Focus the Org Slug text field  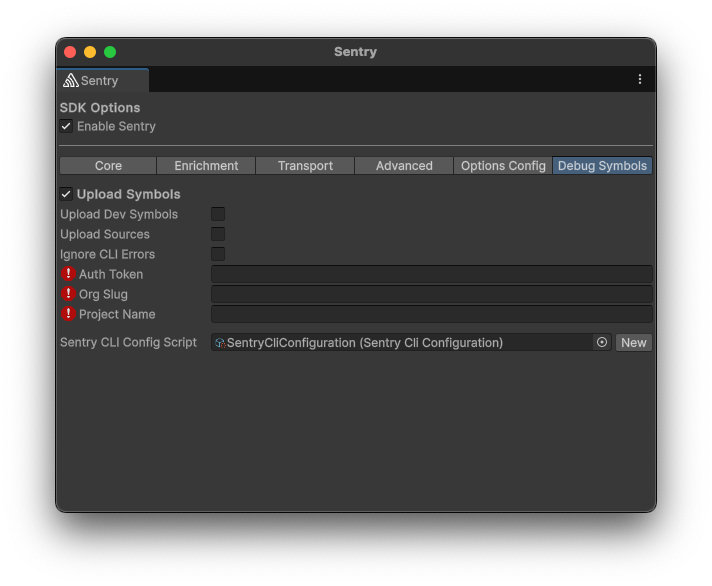click(431, 294)
